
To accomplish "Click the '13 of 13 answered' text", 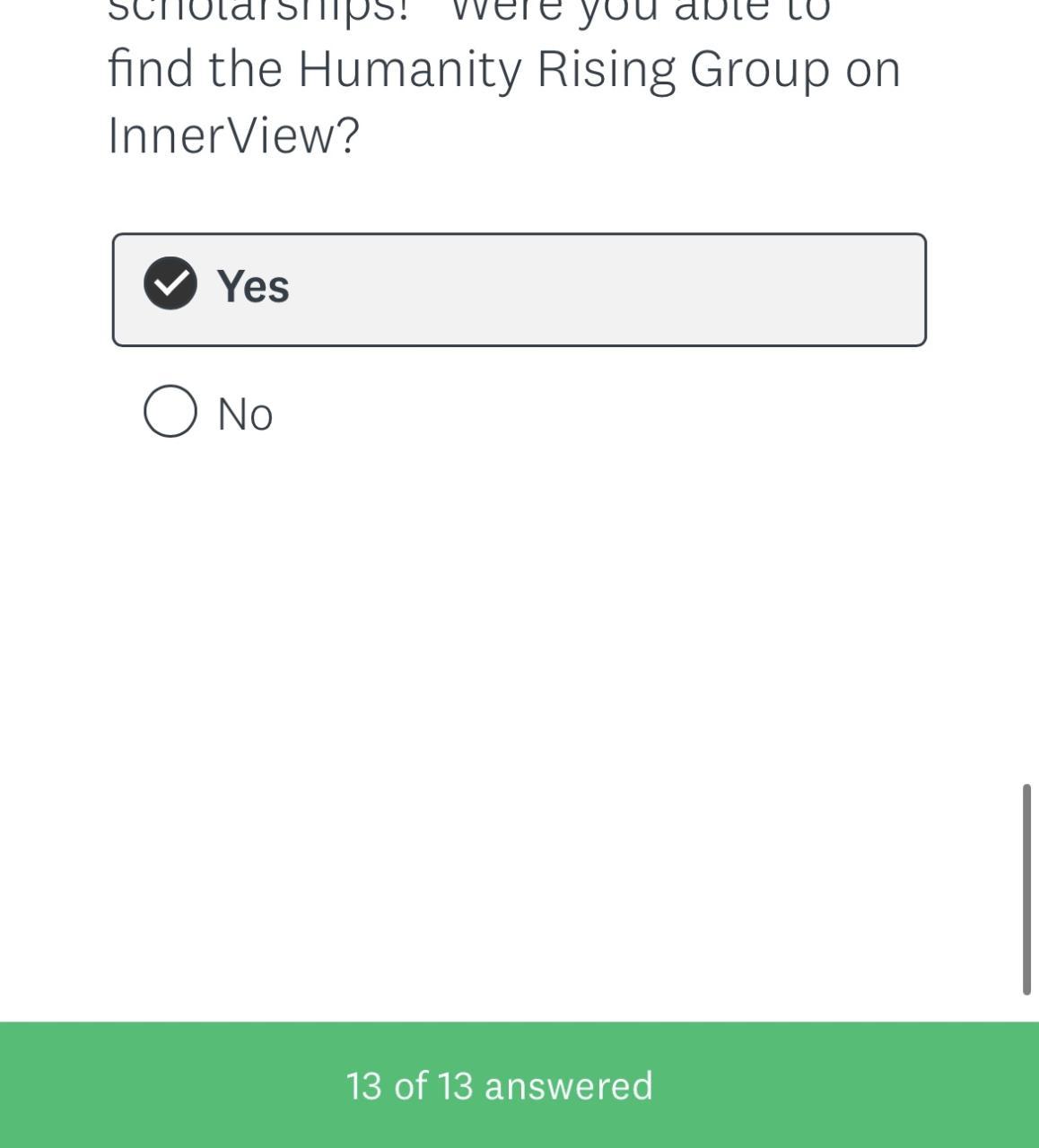I will tap(499, 1085).
